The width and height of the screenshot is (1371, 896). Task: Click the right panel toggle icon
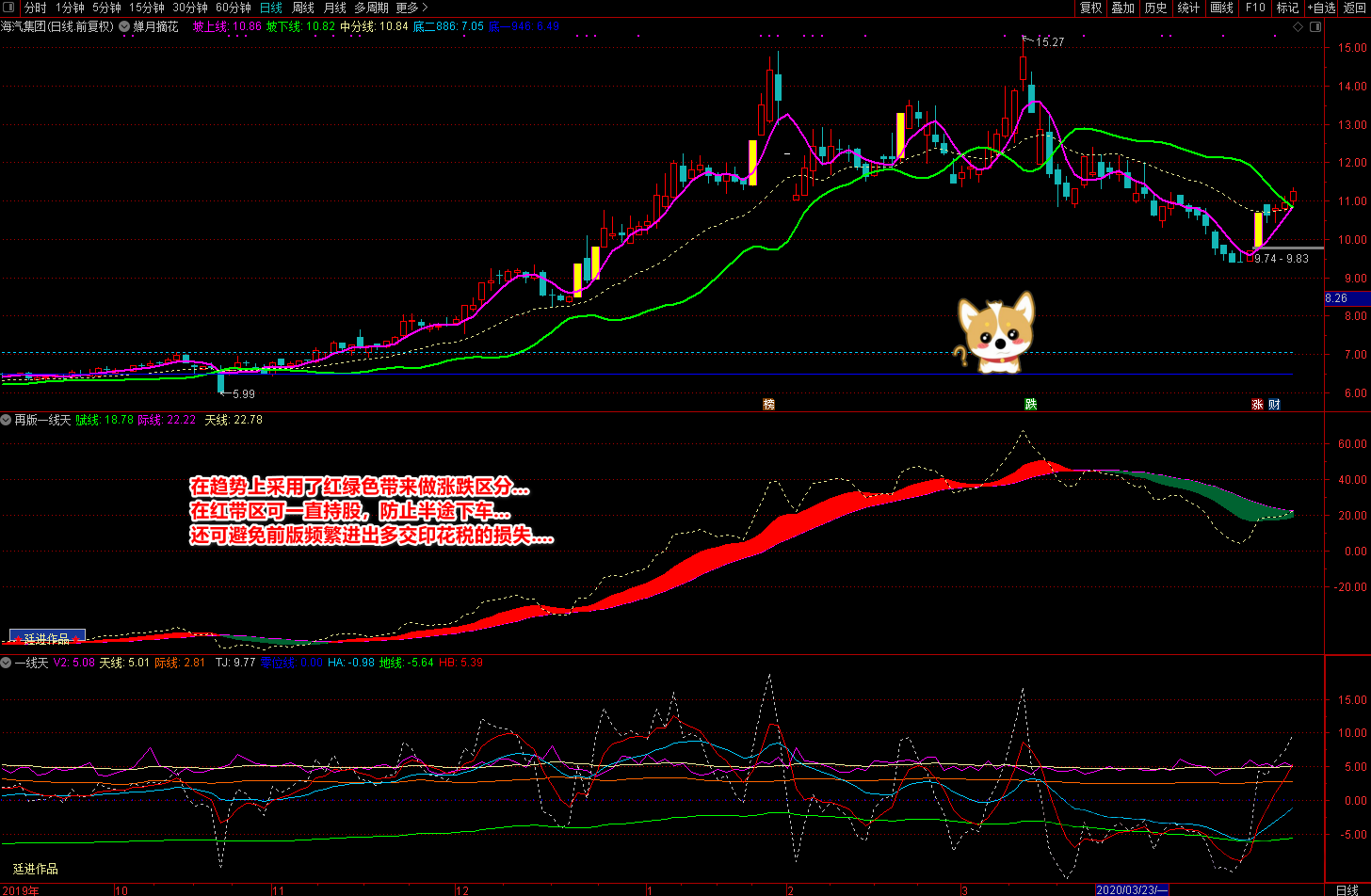1316,27
